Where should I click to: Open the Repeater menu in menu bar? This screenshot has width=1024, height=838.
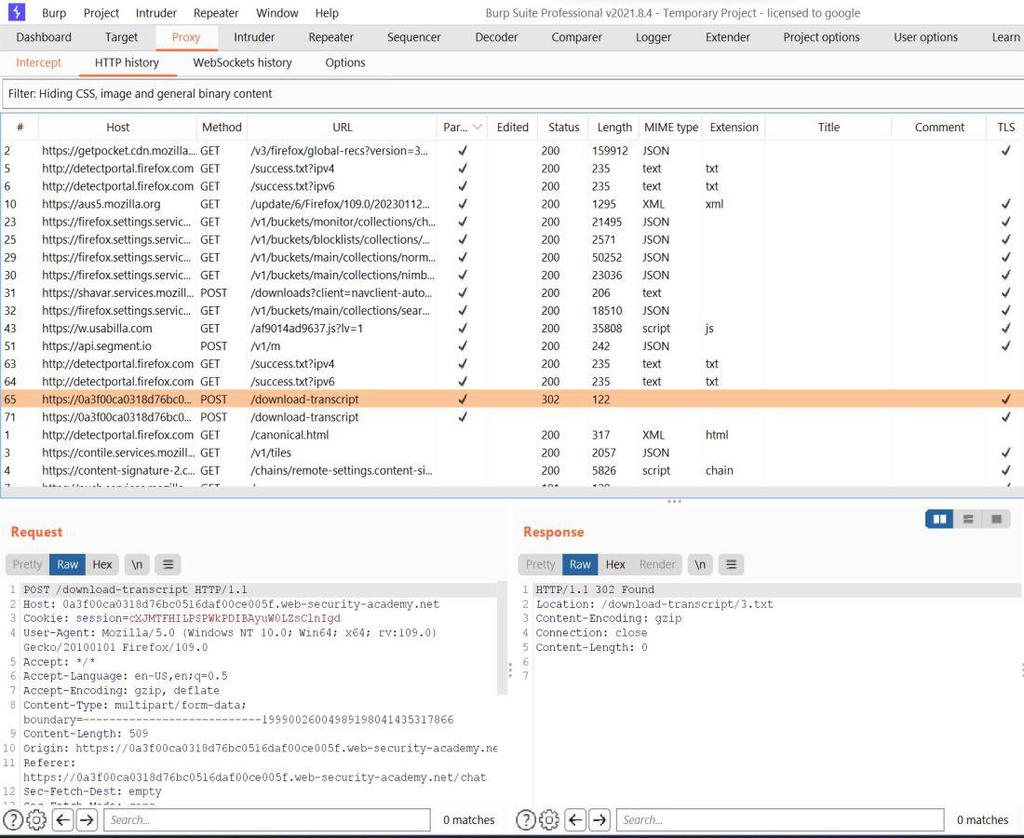[x=216, y=13]
